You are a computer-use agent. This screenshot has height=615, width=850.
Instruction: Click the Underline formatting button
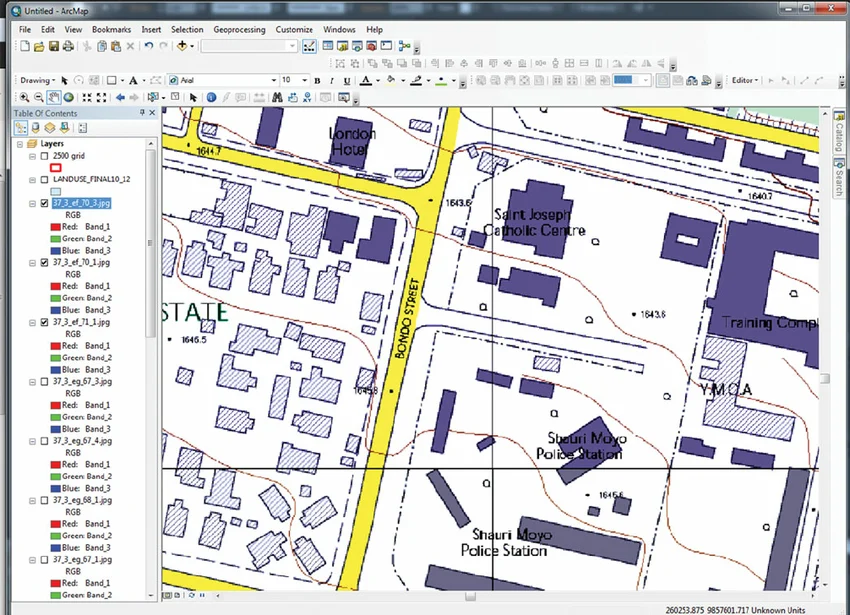click(347, 81)
